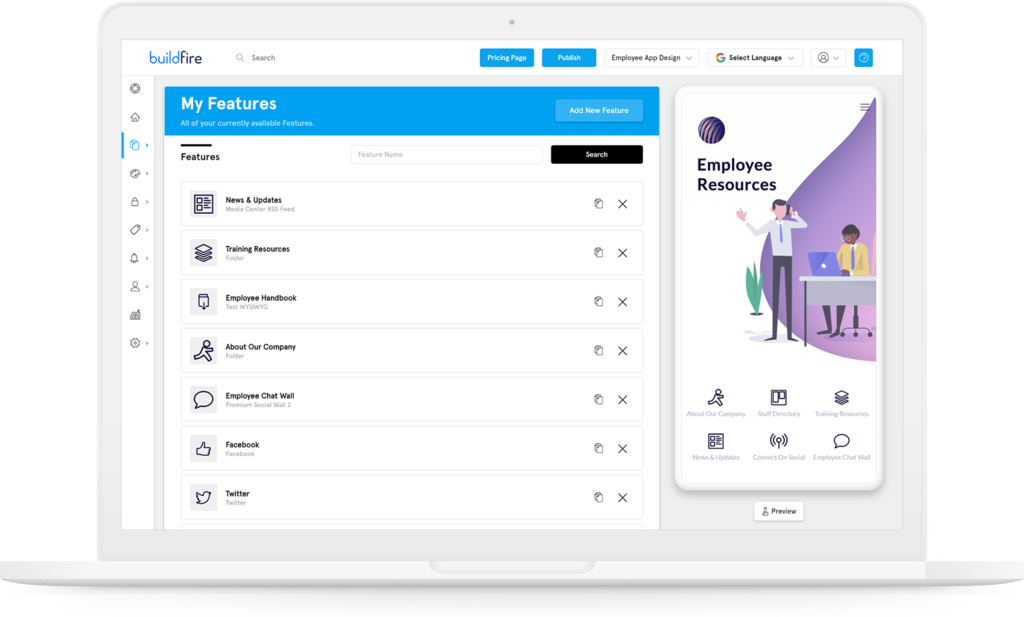Remove the Facebook feature with the X
This screenshot has width=1024, height=617.
tap(622, 448)
